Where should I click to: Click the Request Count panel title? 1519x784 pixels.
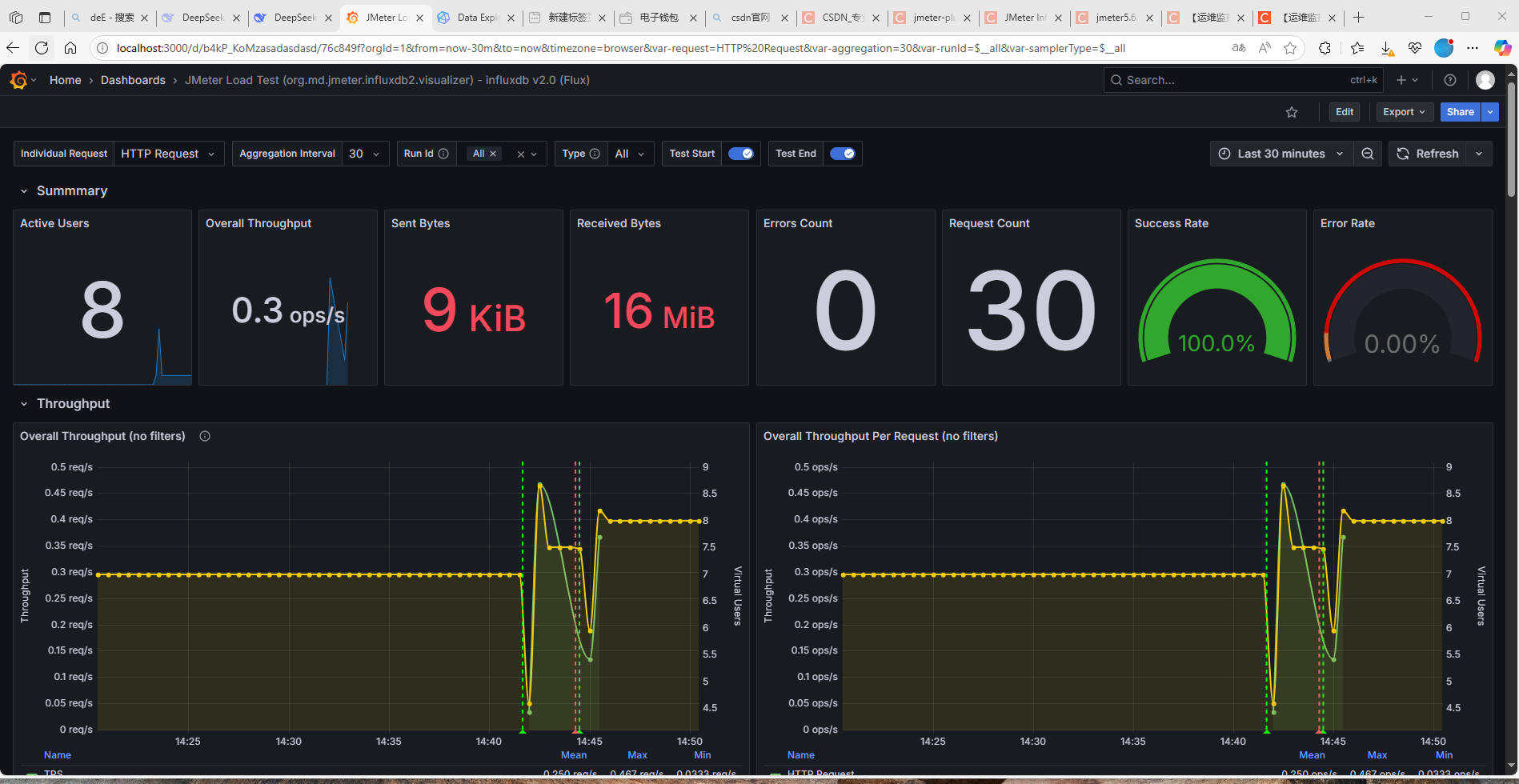tap(989, 223)
